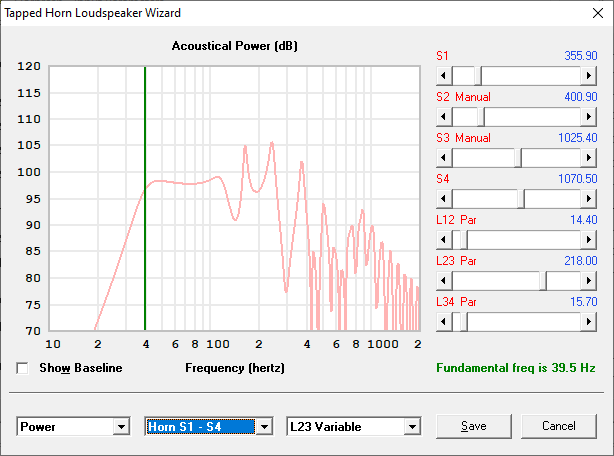Increase S4 with right scroll arrow
The height and width of the screenshot is (456, 614).
point(588,199)
